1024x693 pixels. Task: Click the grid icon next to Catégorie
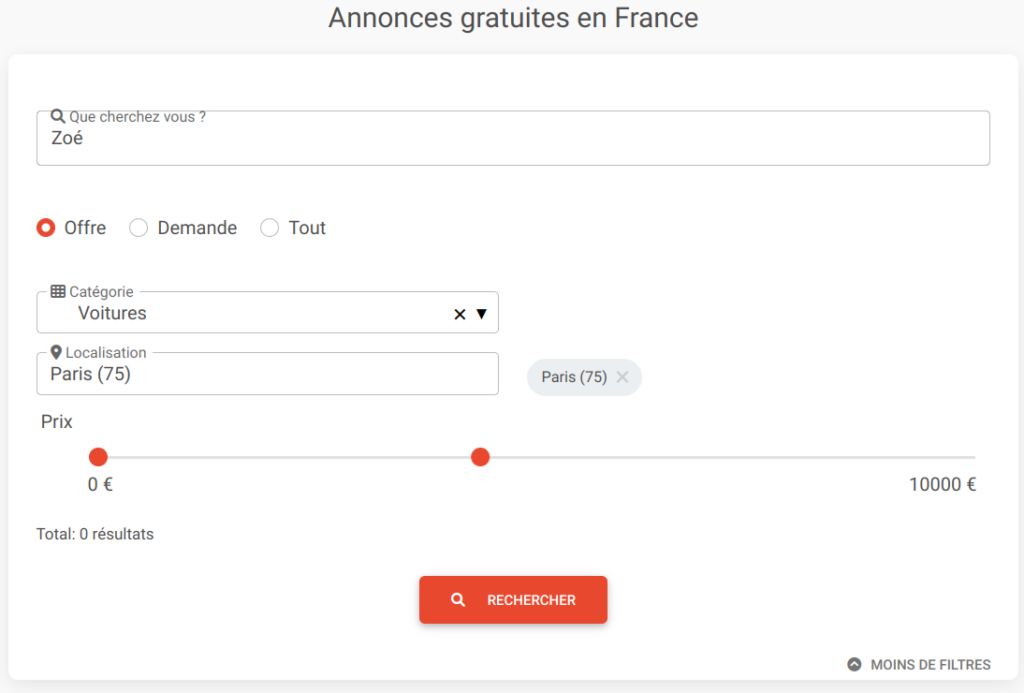coord(58,292)
